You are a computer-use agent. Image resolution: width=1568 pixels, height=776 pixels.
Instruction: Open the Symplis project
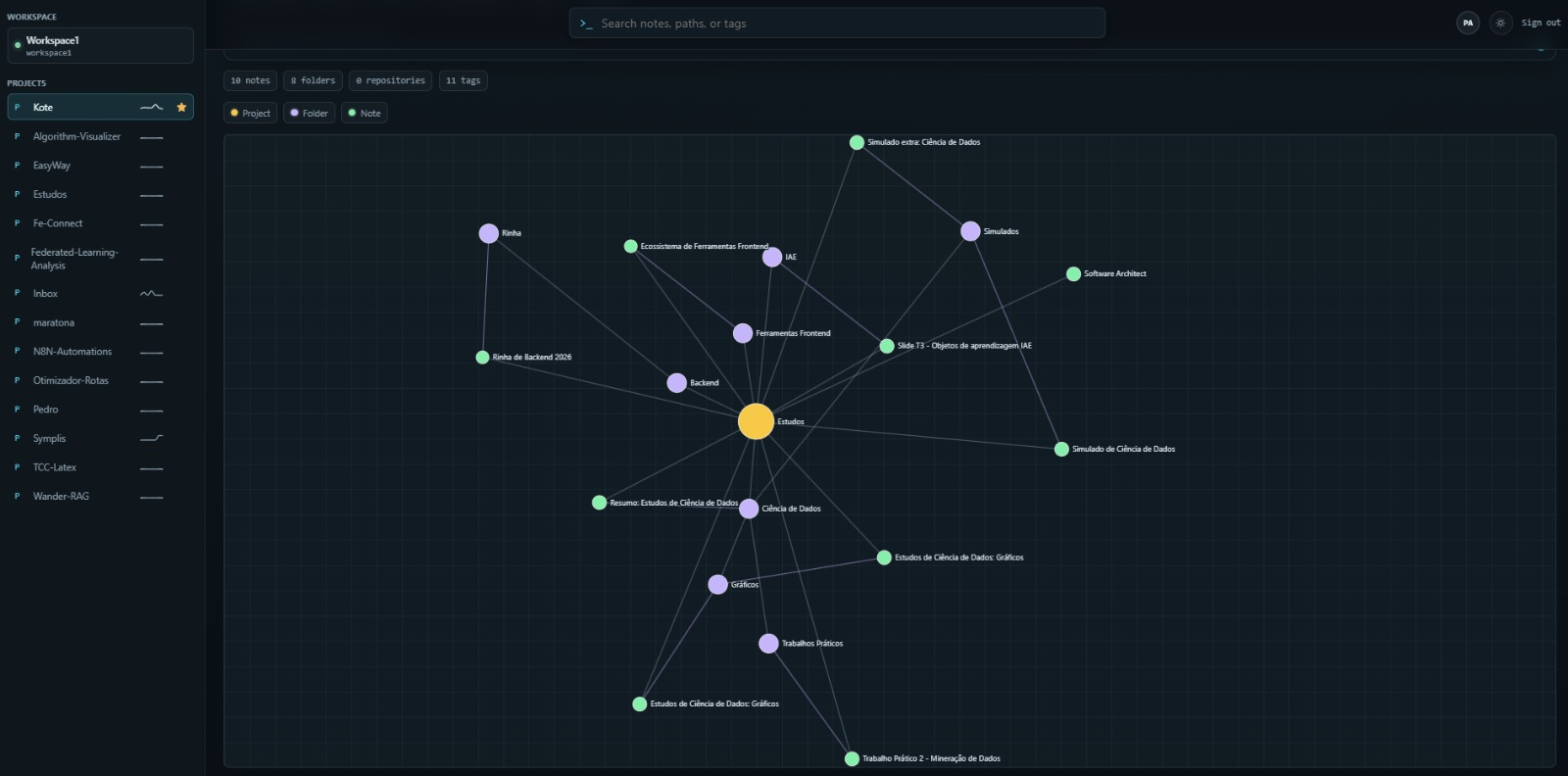pos(100,439)
